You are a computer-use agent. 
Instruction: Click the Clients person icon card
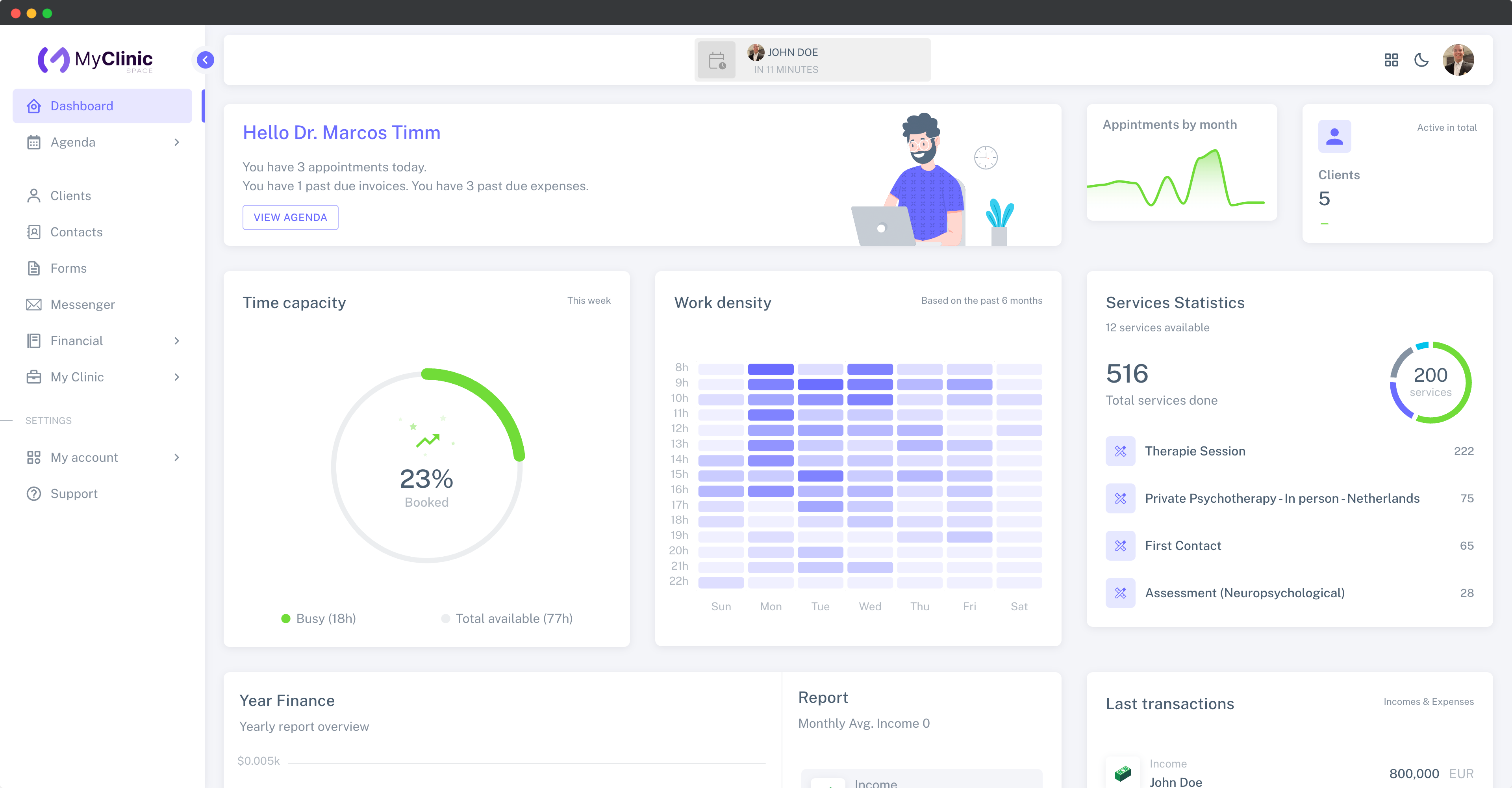(1334, 136)
